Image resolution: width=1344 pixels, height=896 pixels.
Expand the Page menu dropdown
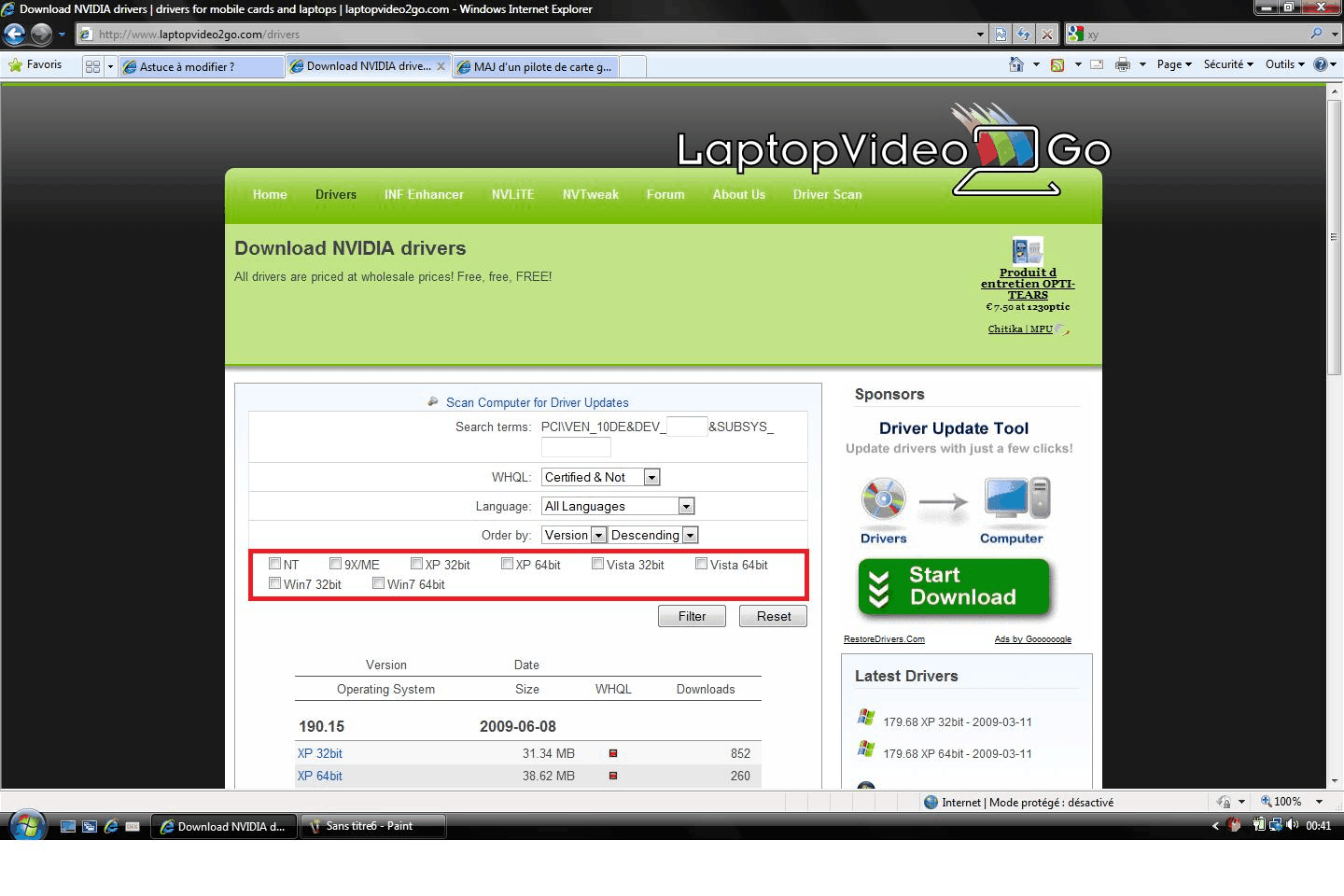pos(1174,64)
